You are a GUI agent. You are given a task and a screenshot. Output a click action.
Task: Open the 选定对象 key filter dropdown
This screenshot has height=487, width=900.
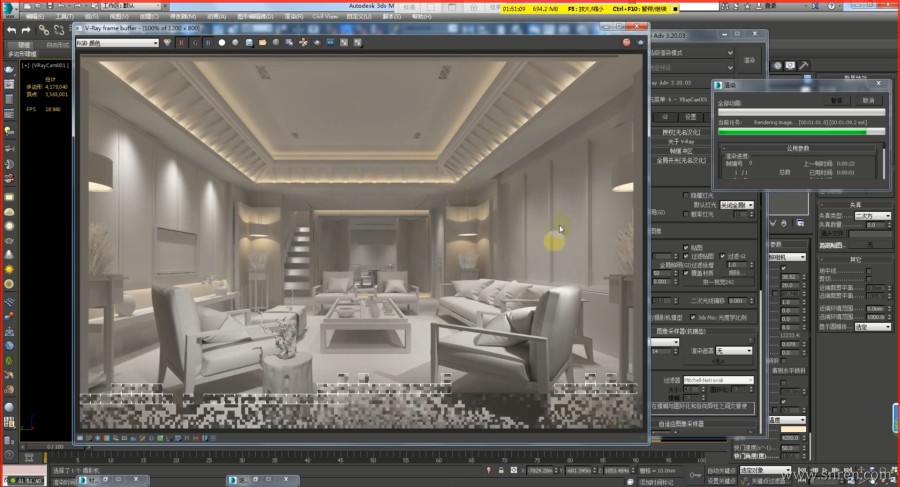pos(764,470)
